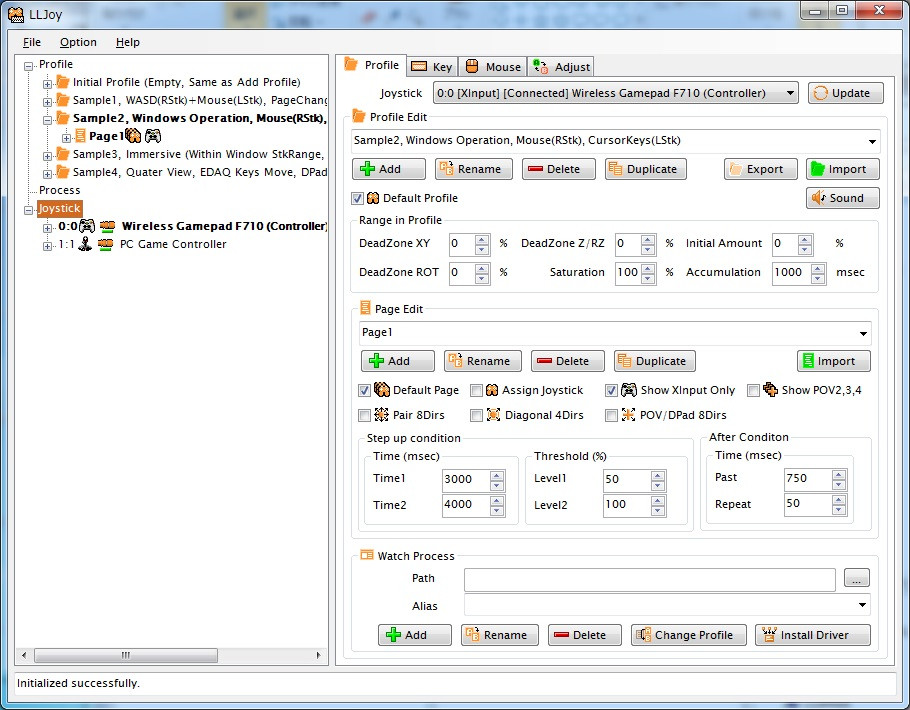
Task: Collapse the Profile tree root node
Action: pyautogui.click(x=28, y=66)
